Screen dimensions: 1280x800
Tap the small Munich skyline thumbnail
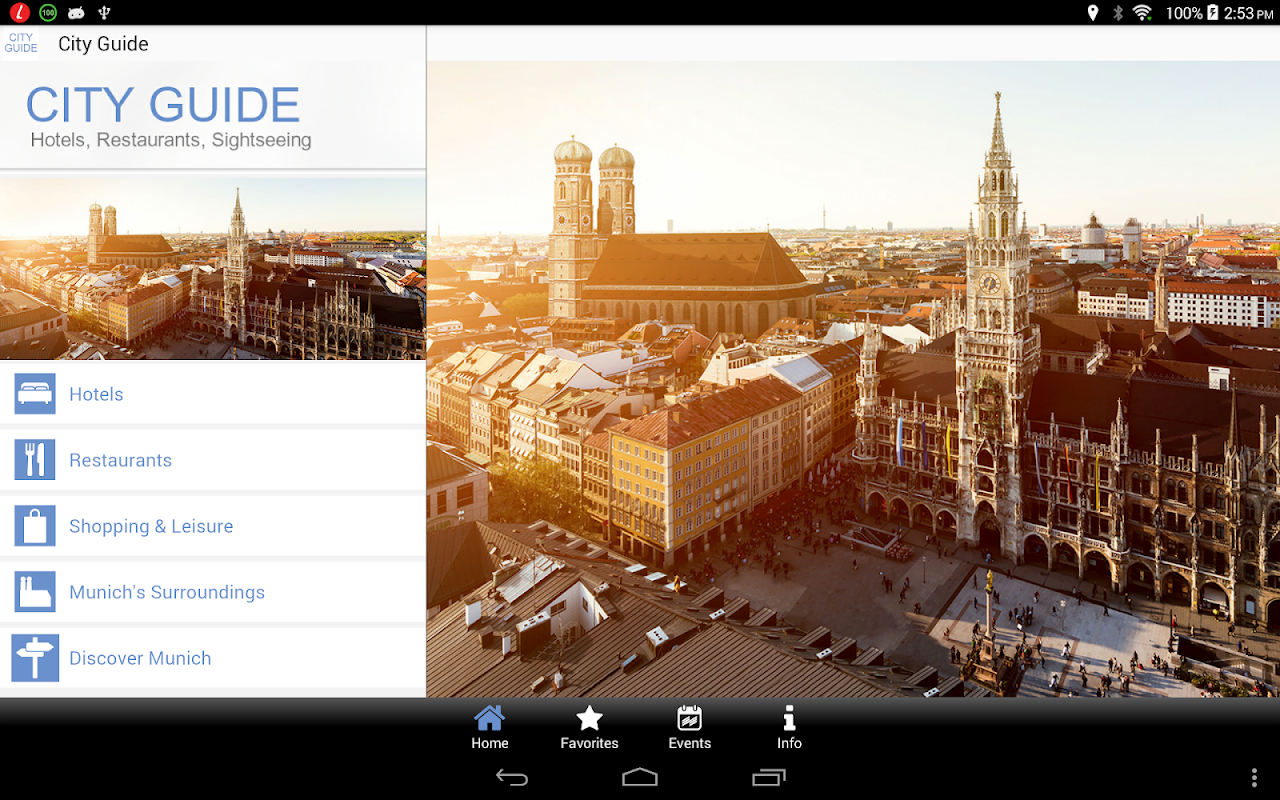213,268
